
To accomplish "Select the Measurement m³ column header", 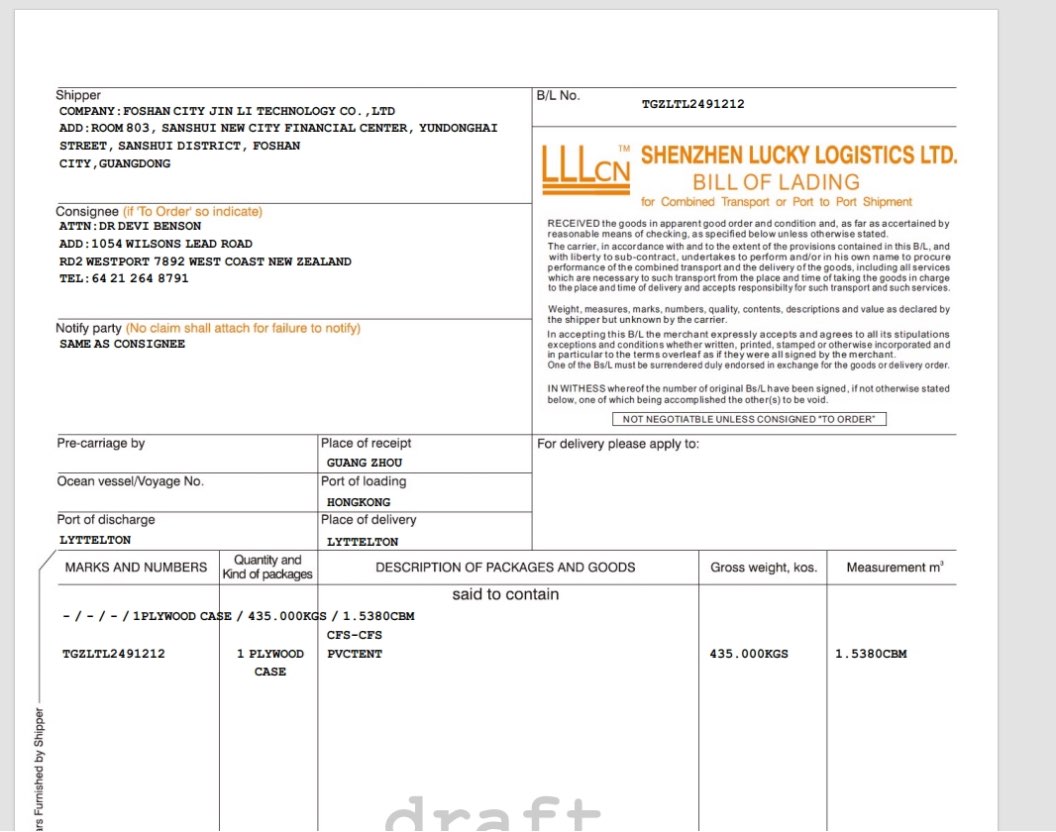I will 895,567.
